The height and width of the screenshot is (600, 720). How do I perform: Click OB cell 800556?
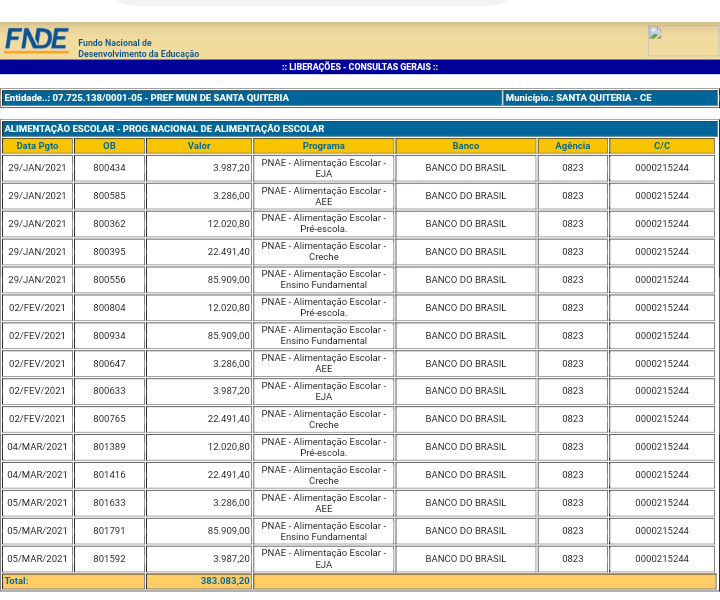coord(109,280)
